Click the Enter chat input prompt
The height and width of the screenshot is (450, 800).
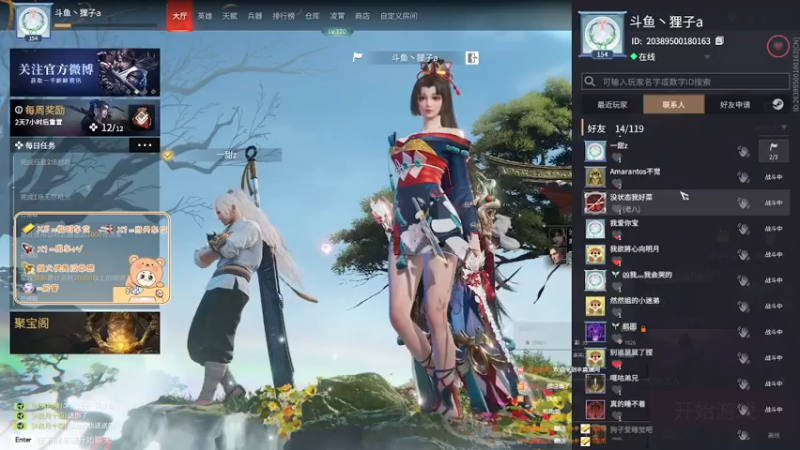click(x=23, y=440)
